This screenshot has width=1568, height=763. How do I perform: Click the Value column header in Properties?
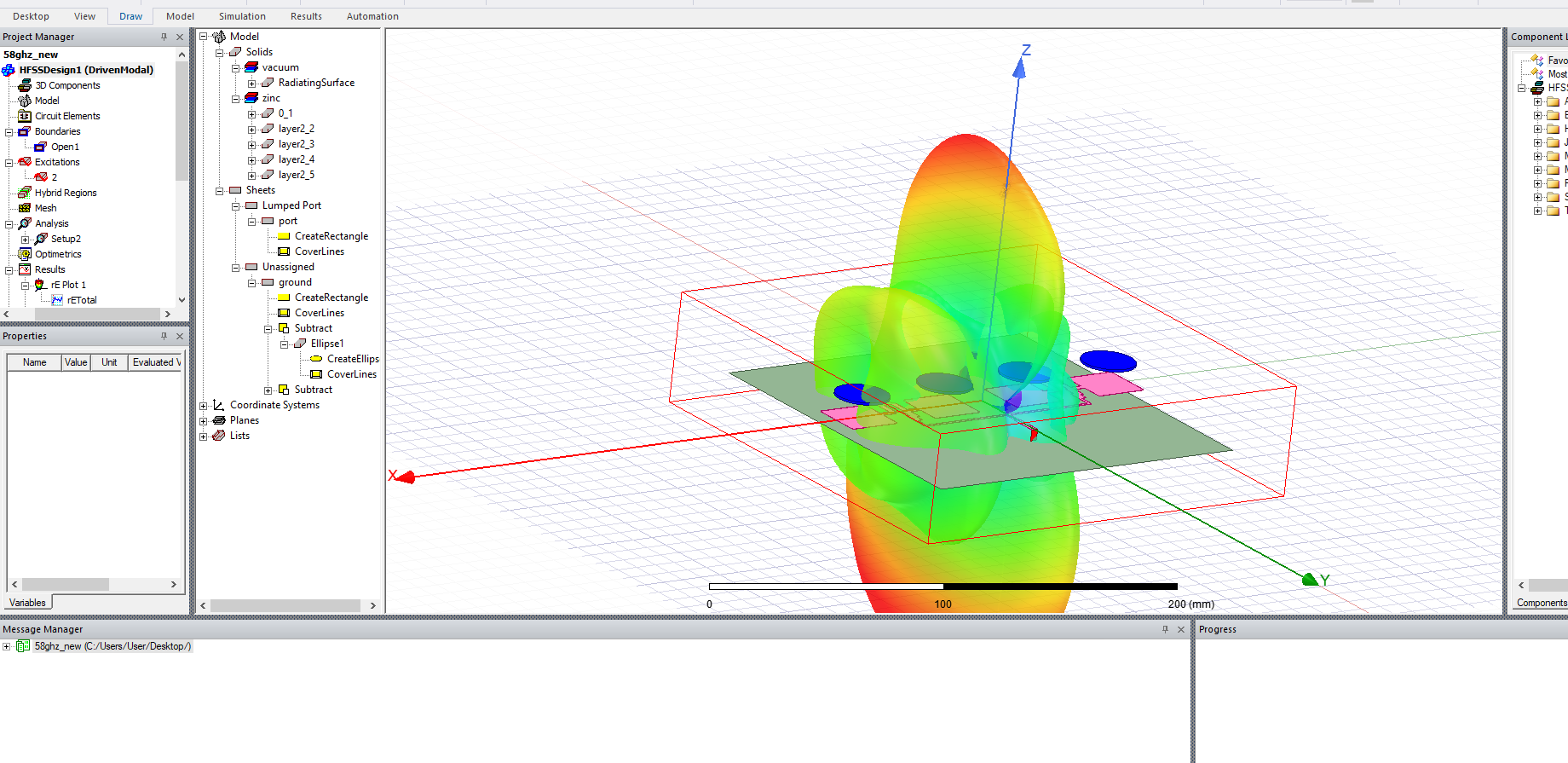76,362
